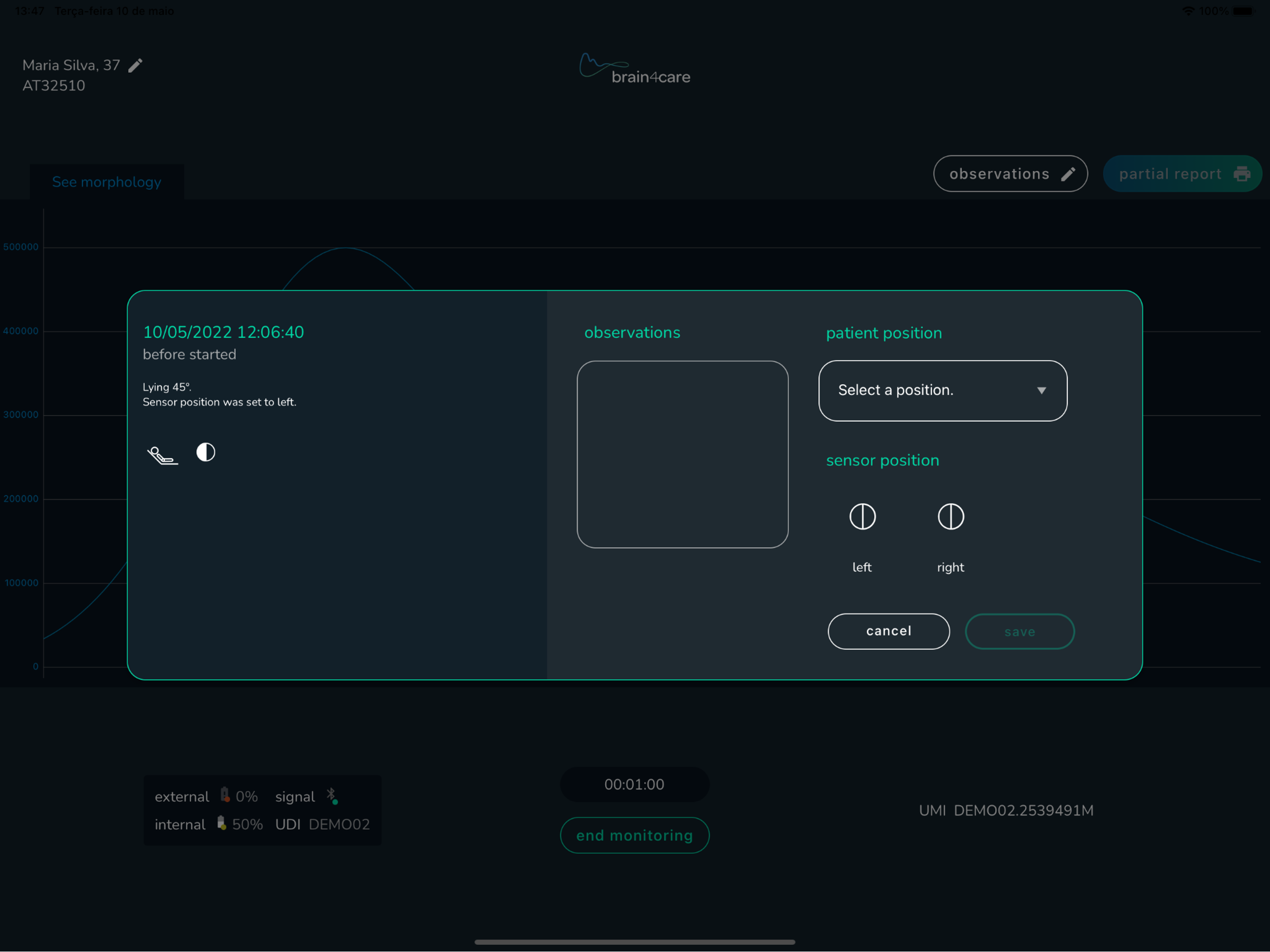Click the 500000 axis label on chart
Screen dimensions: 1270x952
20,247
